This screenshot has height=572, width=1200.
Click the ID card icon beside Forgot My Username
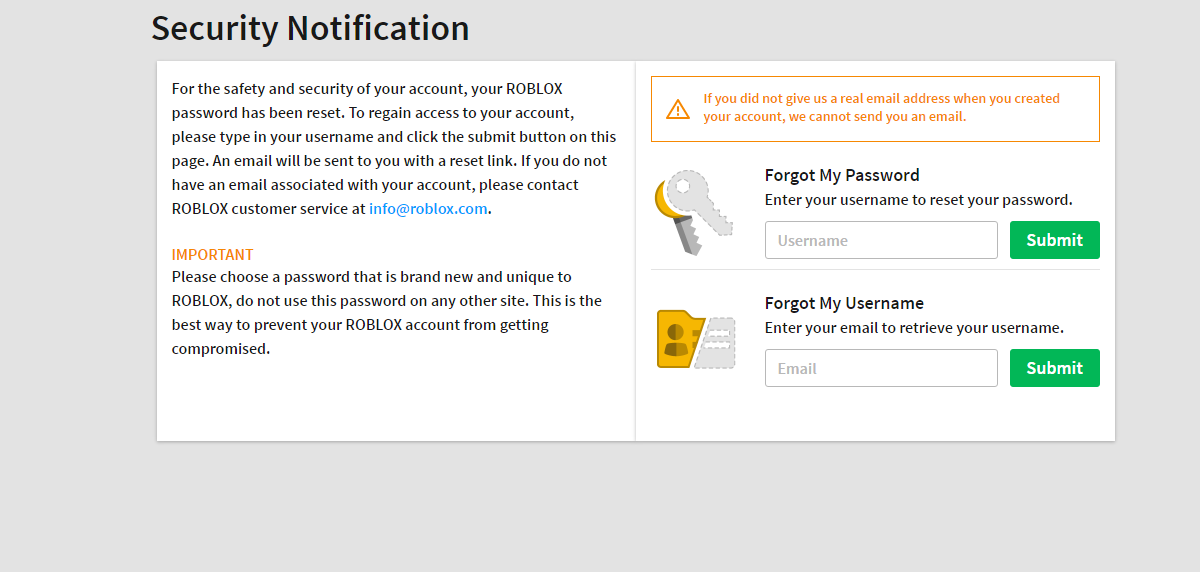[x=696, y=339]
